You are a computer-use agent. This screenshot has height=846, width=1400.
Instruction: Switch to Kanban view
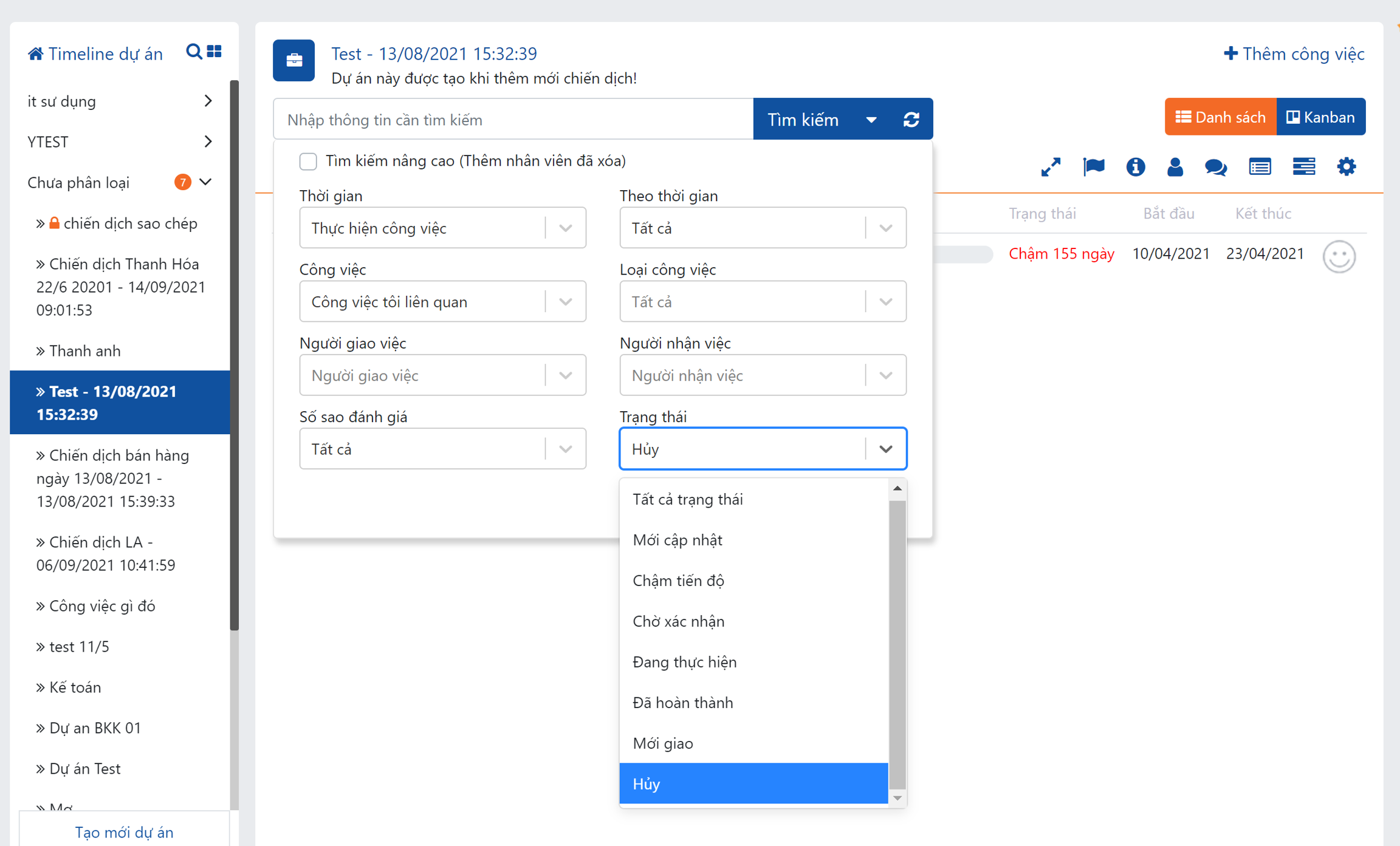(x=1321, y=117)
